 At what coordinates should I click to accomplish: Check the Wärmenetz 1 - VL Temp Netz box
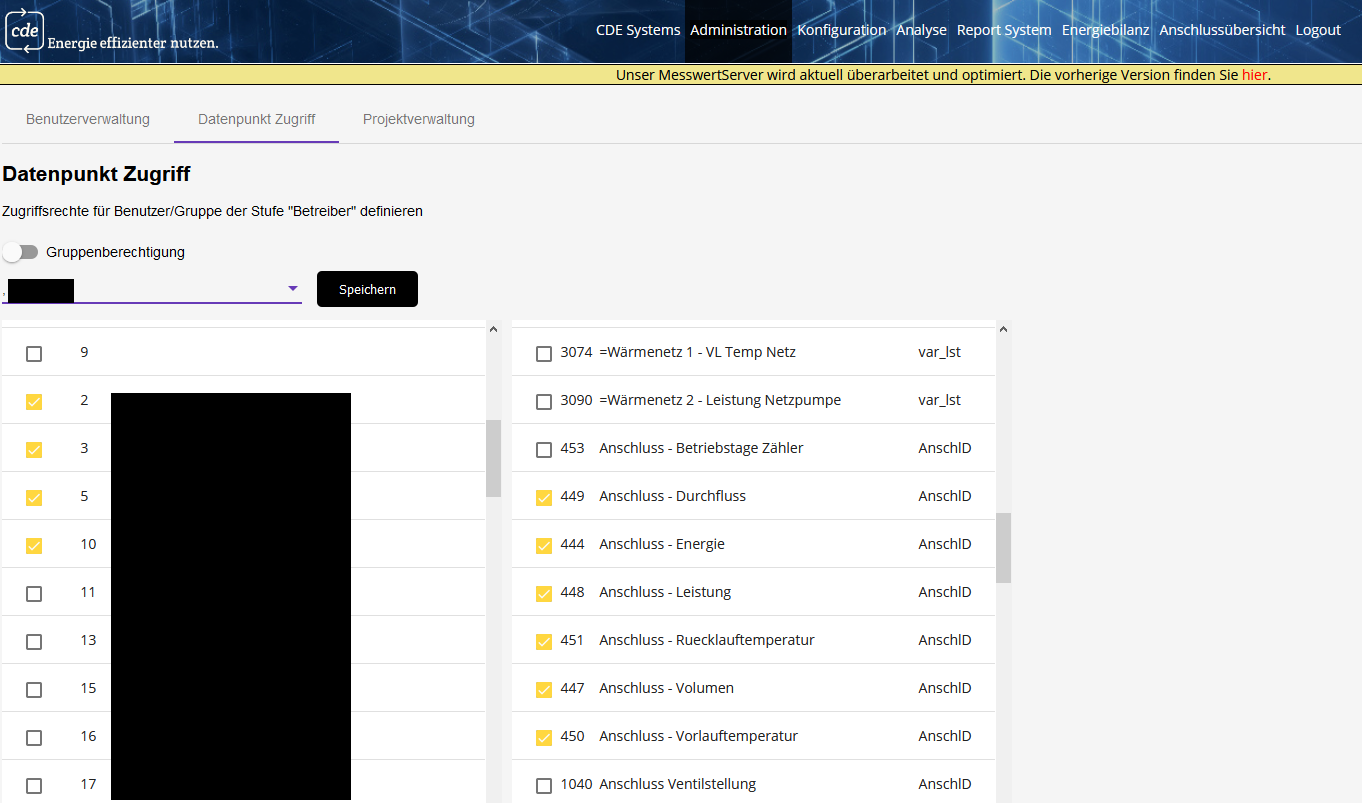coord(544,353)
